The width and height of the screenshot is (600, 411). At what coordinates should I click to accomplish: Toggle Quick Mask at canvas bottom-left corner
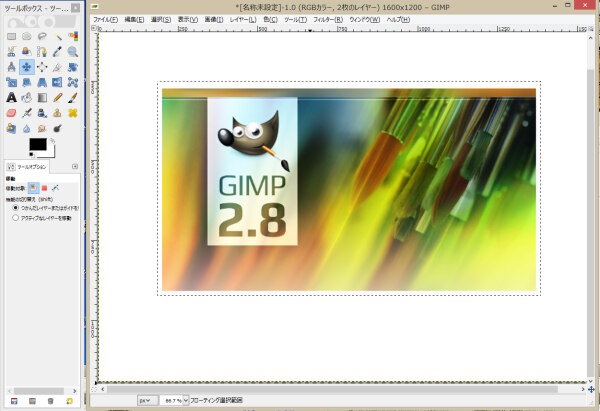coord(94,389)
